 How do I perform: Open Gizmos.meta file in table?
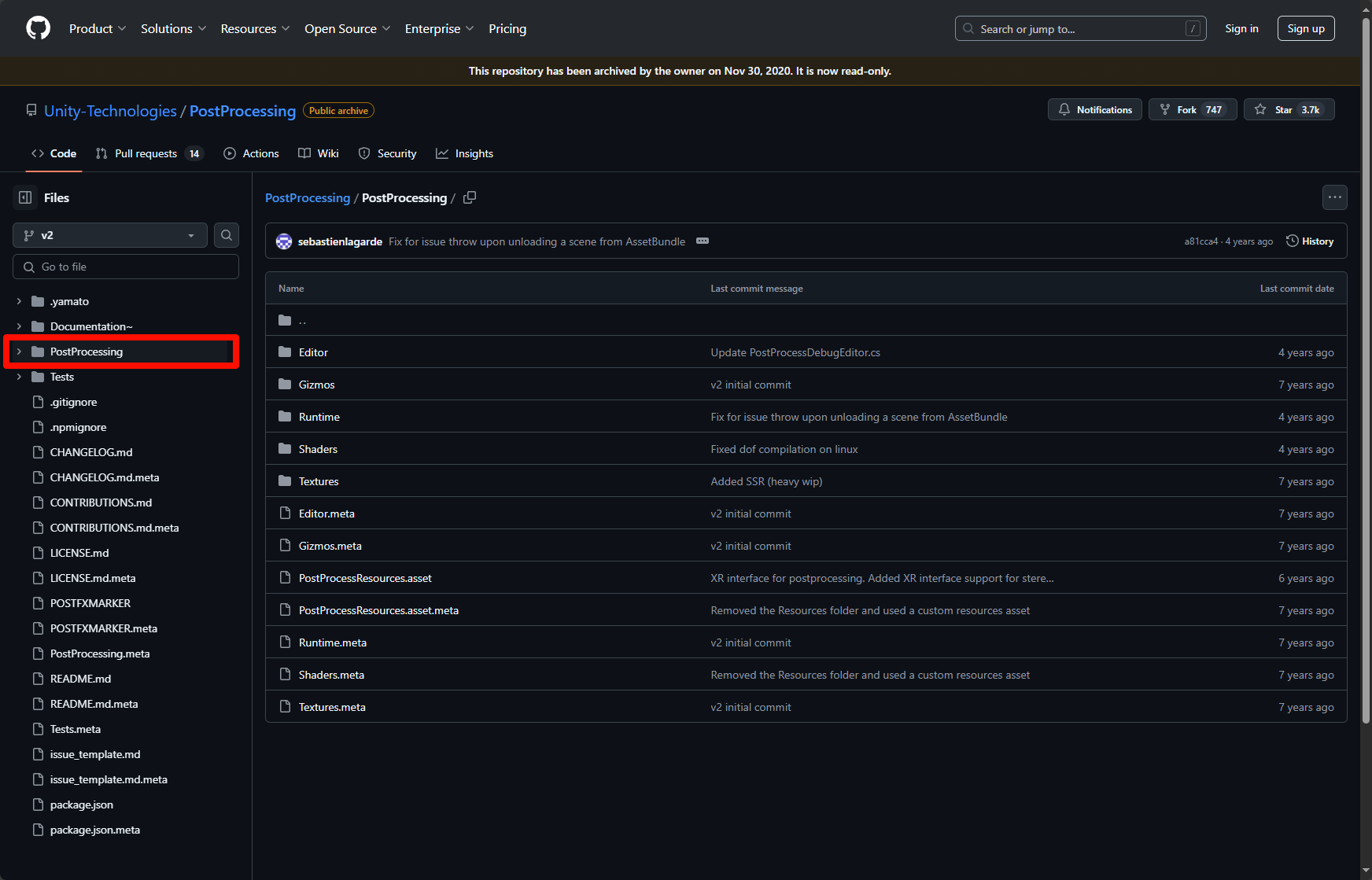pyautogui.click(x=330, y=546)
